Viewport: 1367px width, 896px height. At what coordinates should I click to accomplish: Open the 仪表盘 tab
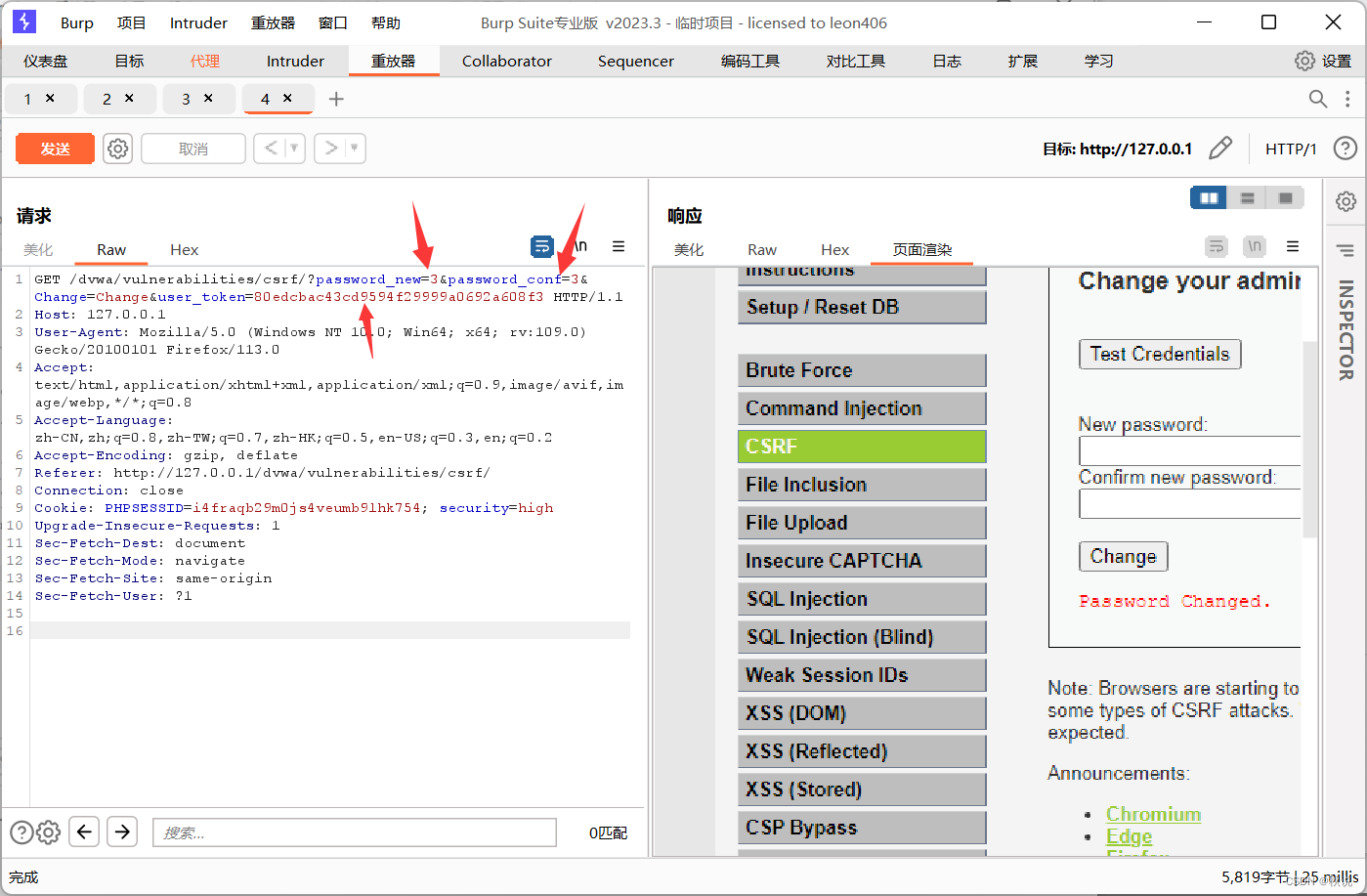46,61
